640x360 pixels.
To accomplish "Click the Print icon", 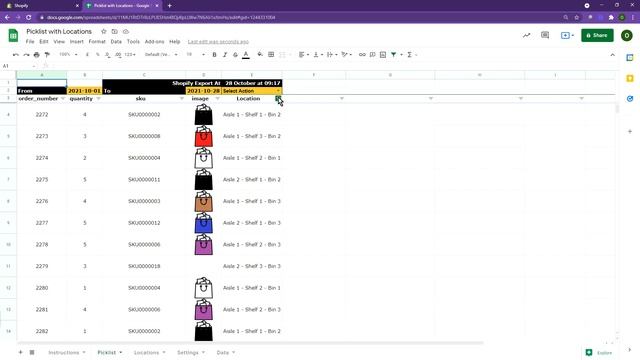I will 37,55.
